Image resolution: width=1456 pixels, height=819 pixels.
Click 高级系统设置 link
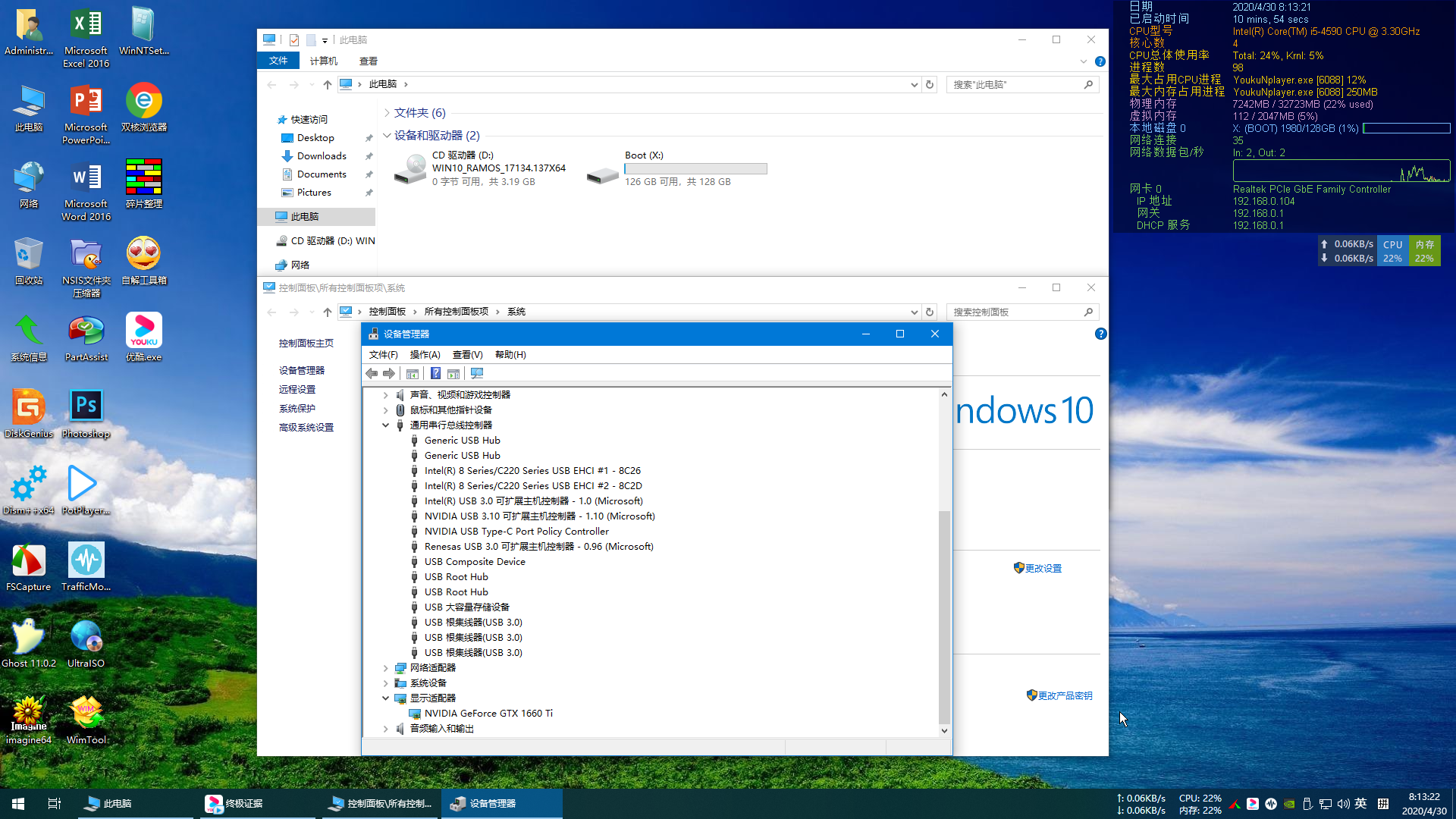pos(306,428)
